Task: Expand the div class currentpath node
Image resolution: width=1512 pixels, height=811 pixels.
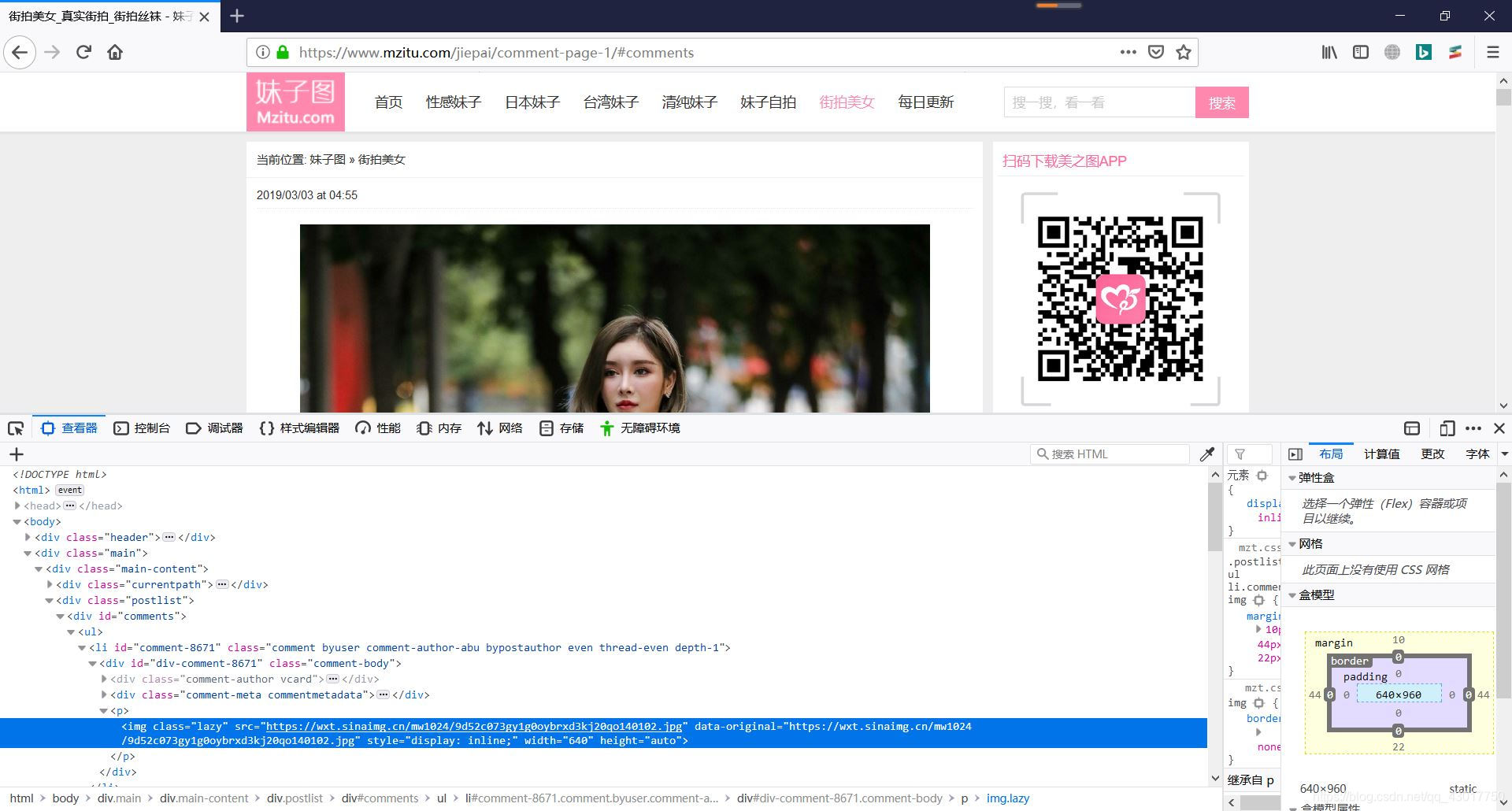Action: pyautogui.click(x=50, y=585)
